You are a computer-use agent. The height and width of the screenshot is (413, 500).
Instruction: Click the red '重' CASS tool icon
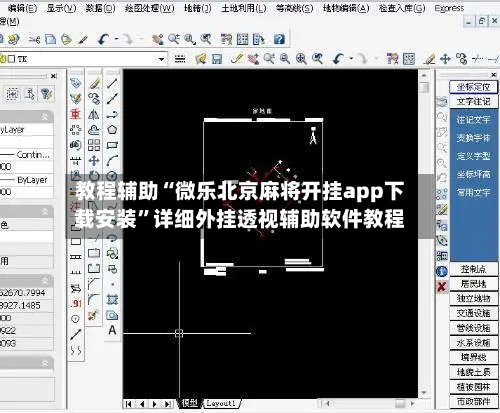[x=76, y=114]
